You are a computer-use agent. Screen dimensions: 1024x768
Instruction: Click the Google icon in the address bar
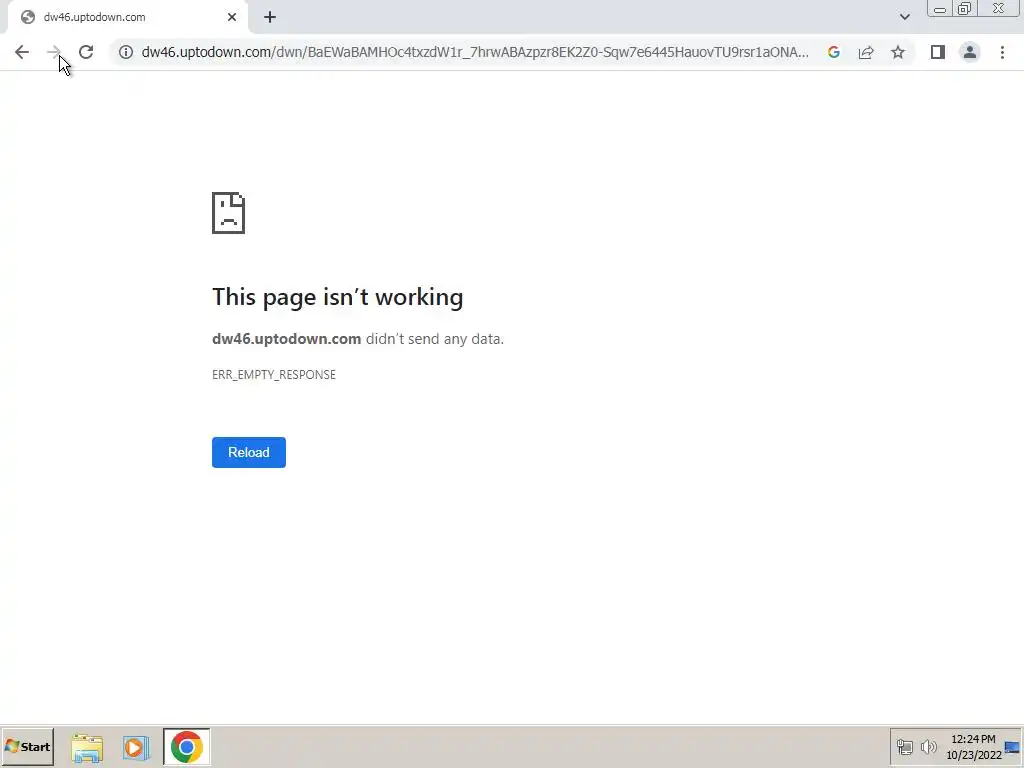coord(834,52)
